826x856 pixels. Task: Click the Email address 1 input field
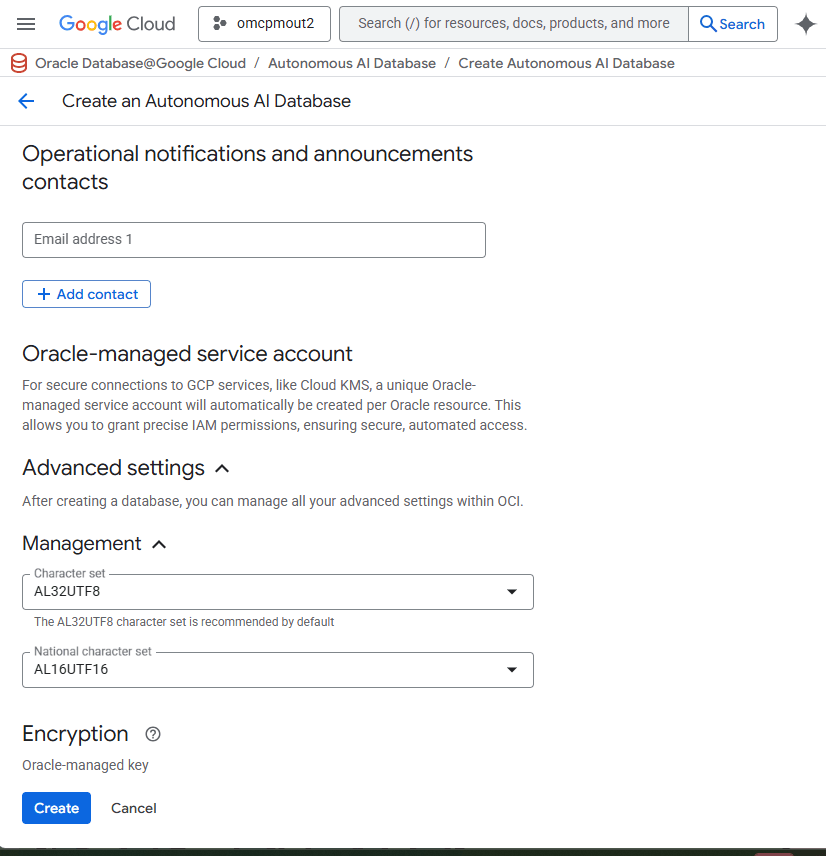point(253,239)
